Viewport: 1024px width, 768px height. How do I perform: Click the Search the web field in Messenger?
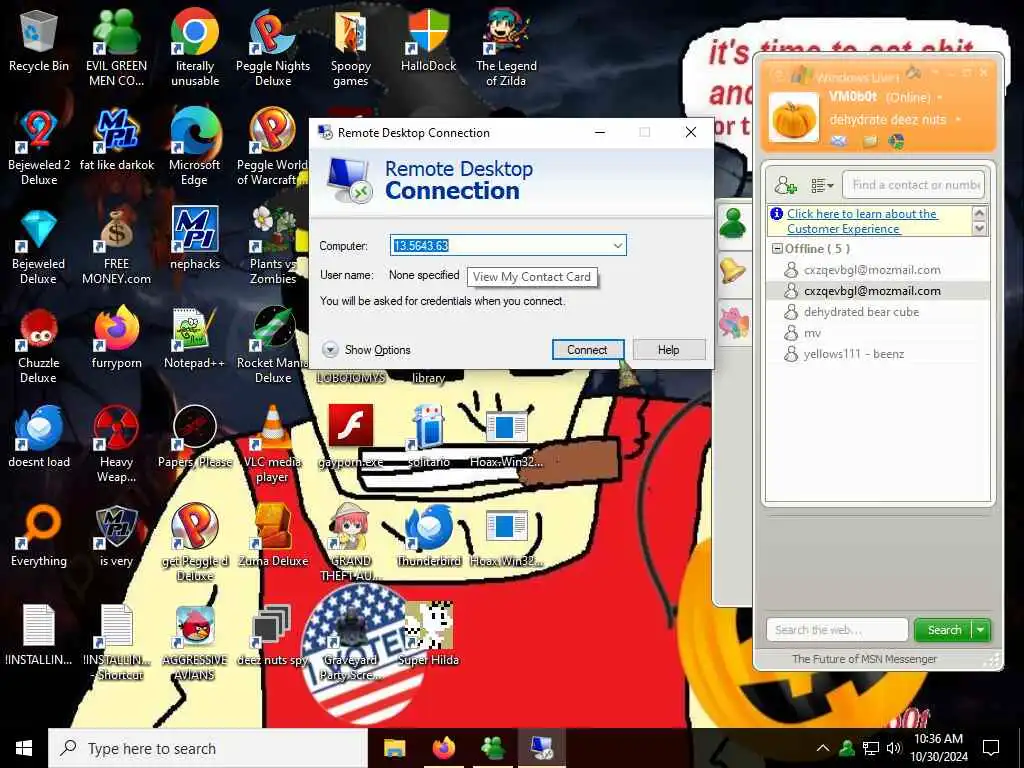click(837, 630)
